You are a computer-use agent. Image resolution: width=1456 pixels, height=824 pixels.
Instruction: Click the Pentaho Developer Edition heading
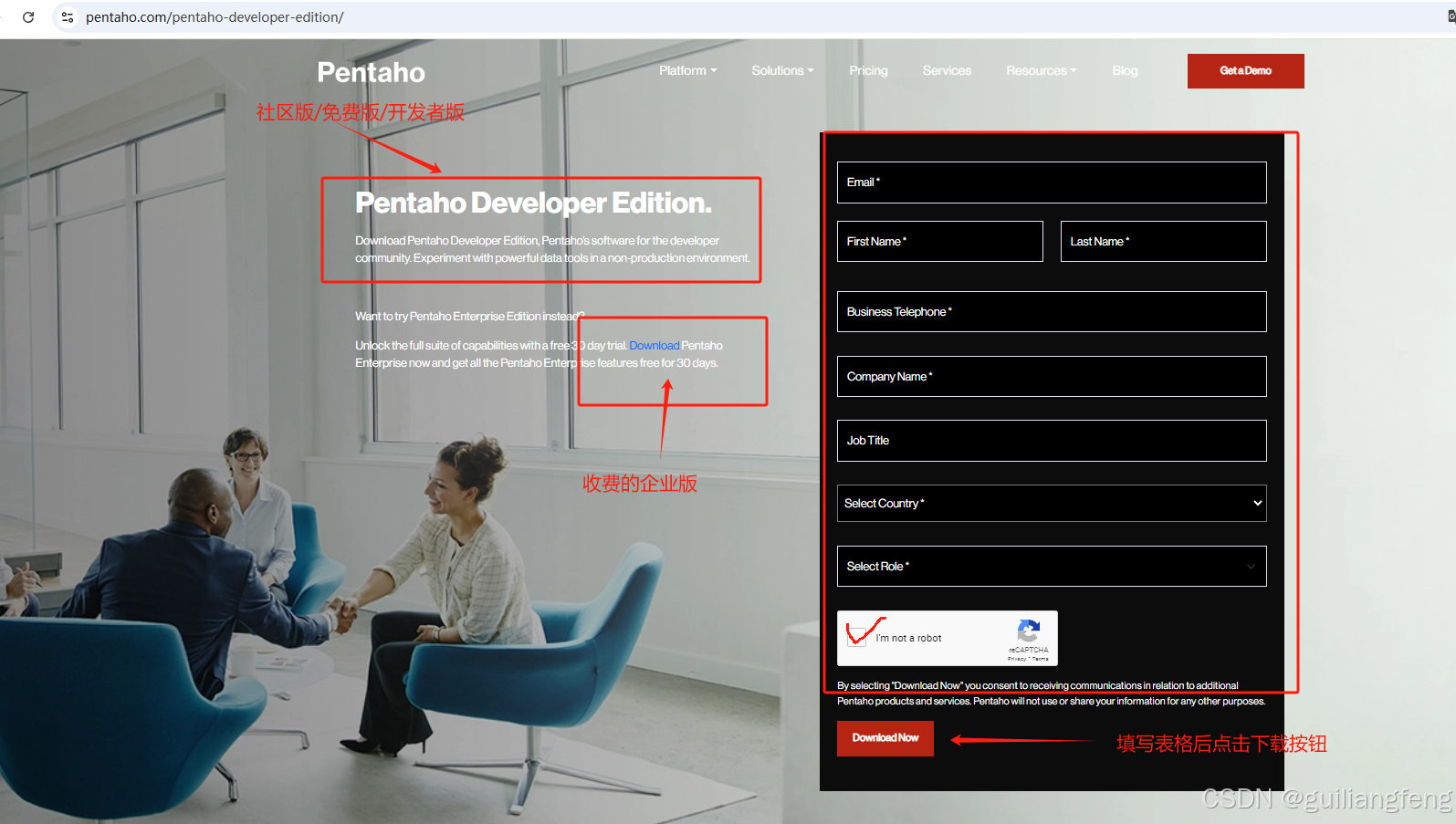point(533,203)
